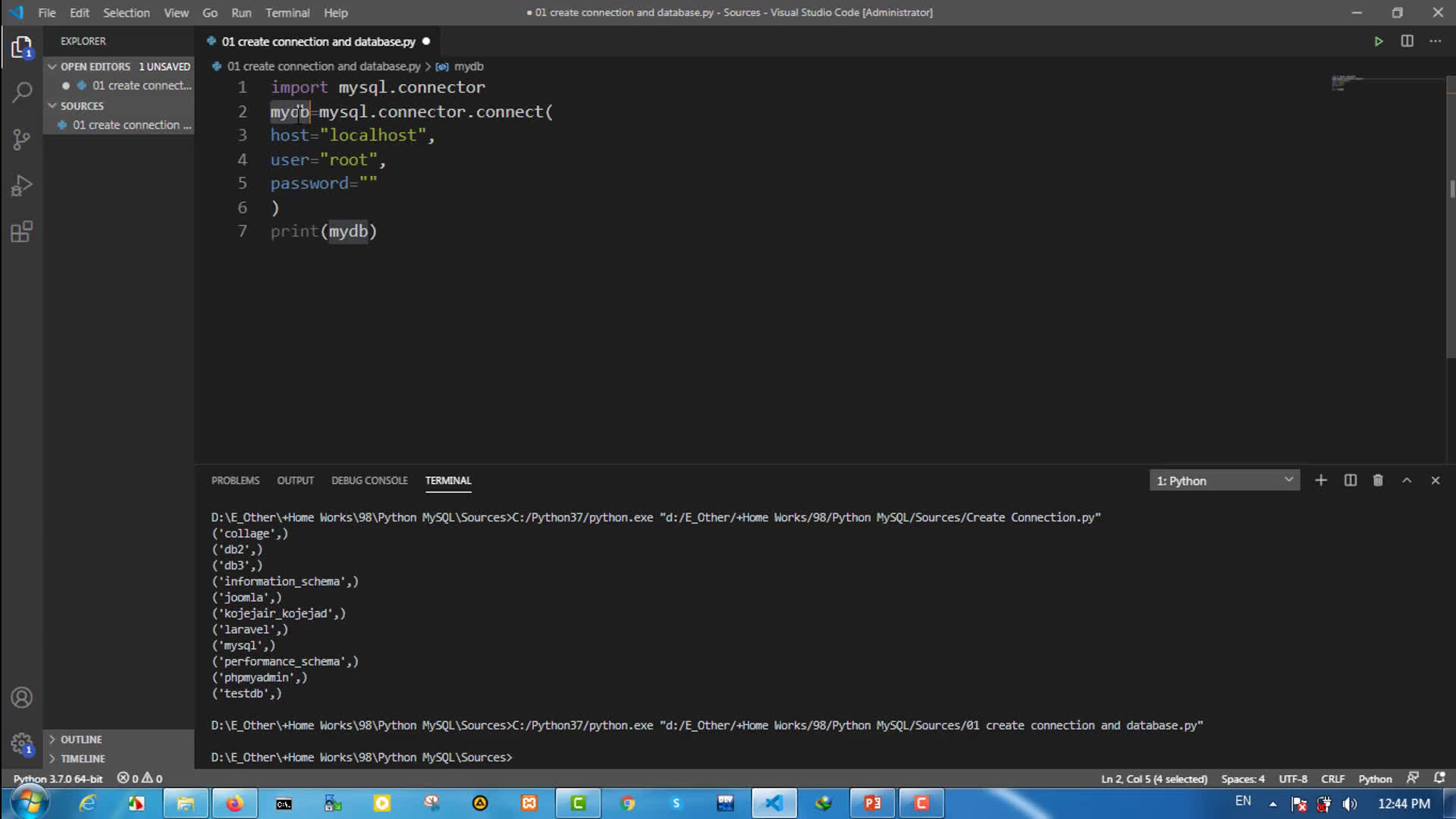
Task: Create a new terminal with plus icon
Action: pyautogui.click(x=1321, y=480)
